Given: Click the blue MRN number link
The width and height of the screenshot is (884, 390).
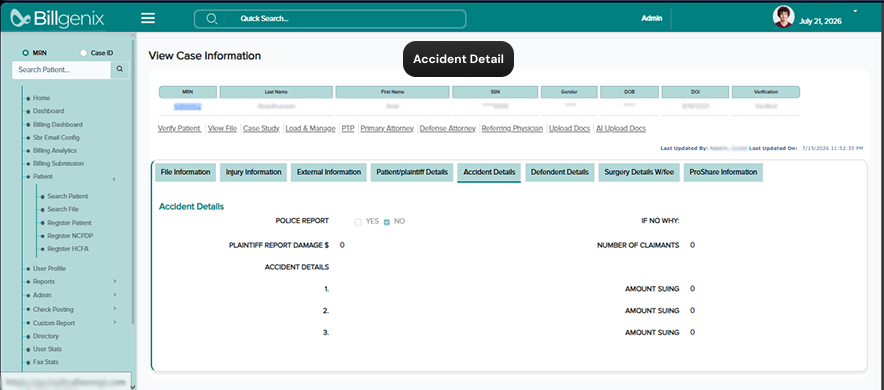Looking at the screenshot, I should tap(188, 106).
